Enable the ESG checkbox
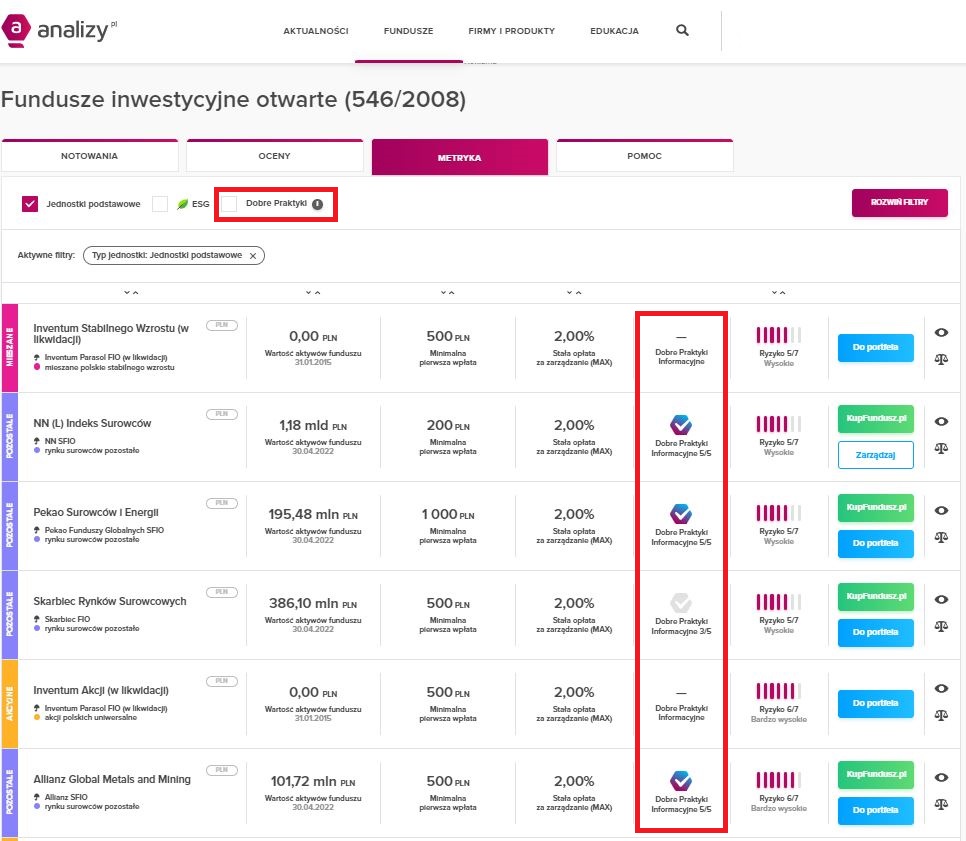The height and width of the screenshot is (841, 966). click(x=160, y=204)
